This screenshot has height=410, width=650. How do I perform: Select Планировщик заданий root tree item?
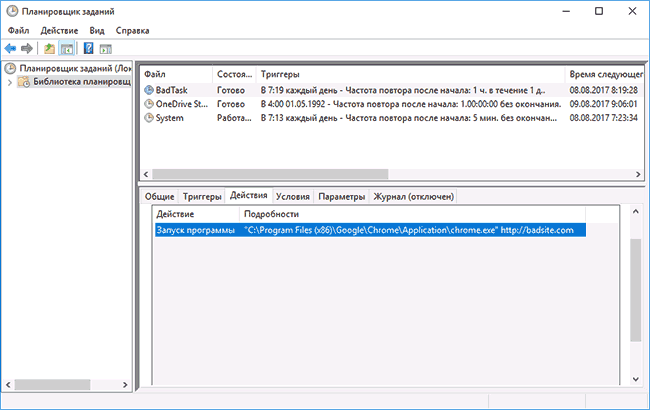click(x=68, y=68)
